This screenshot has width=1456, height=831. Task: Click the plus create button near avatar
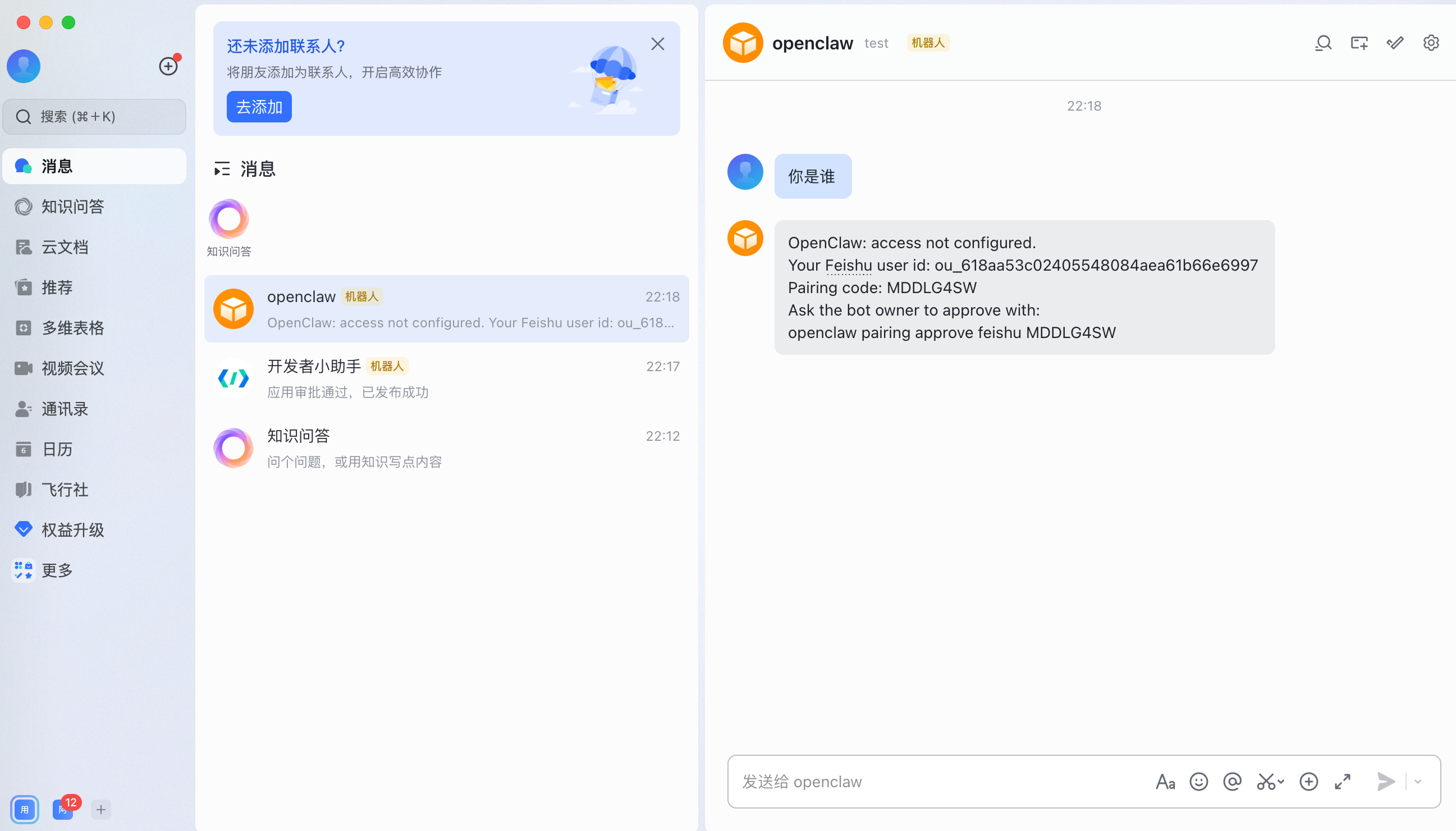pos(168,66)
